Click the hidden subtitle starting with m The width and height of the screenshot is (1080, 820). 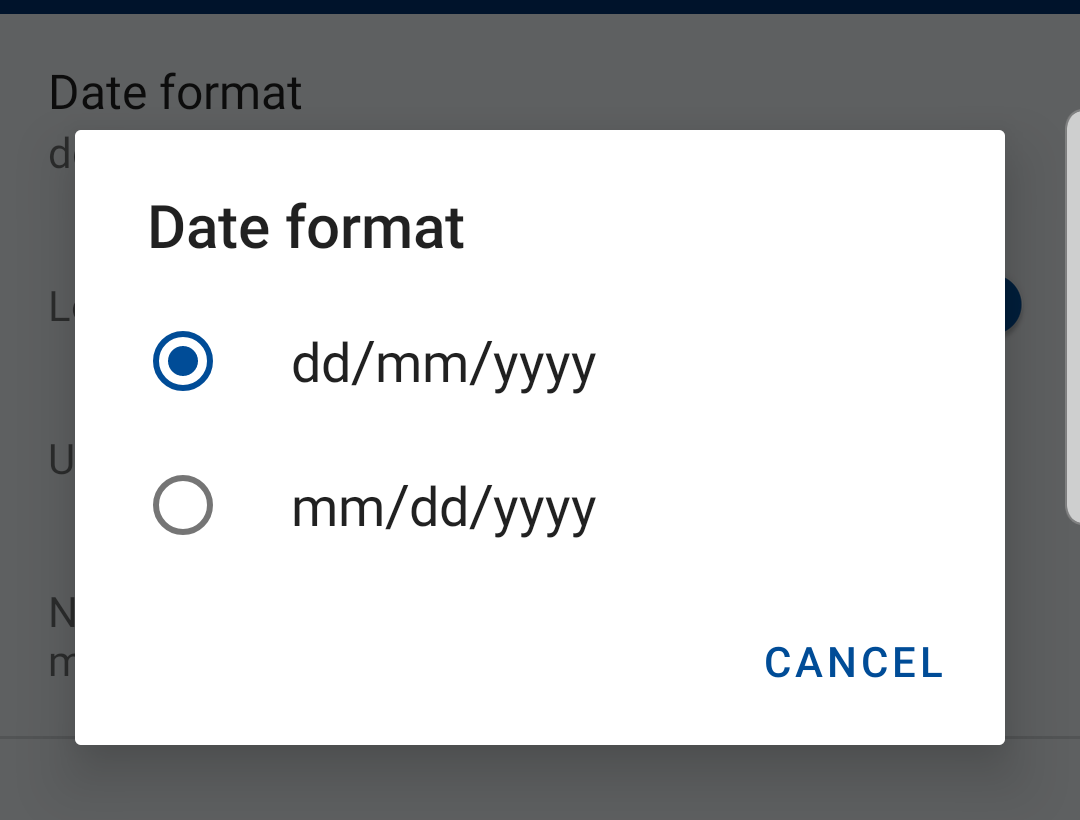[x=61, y=662]
